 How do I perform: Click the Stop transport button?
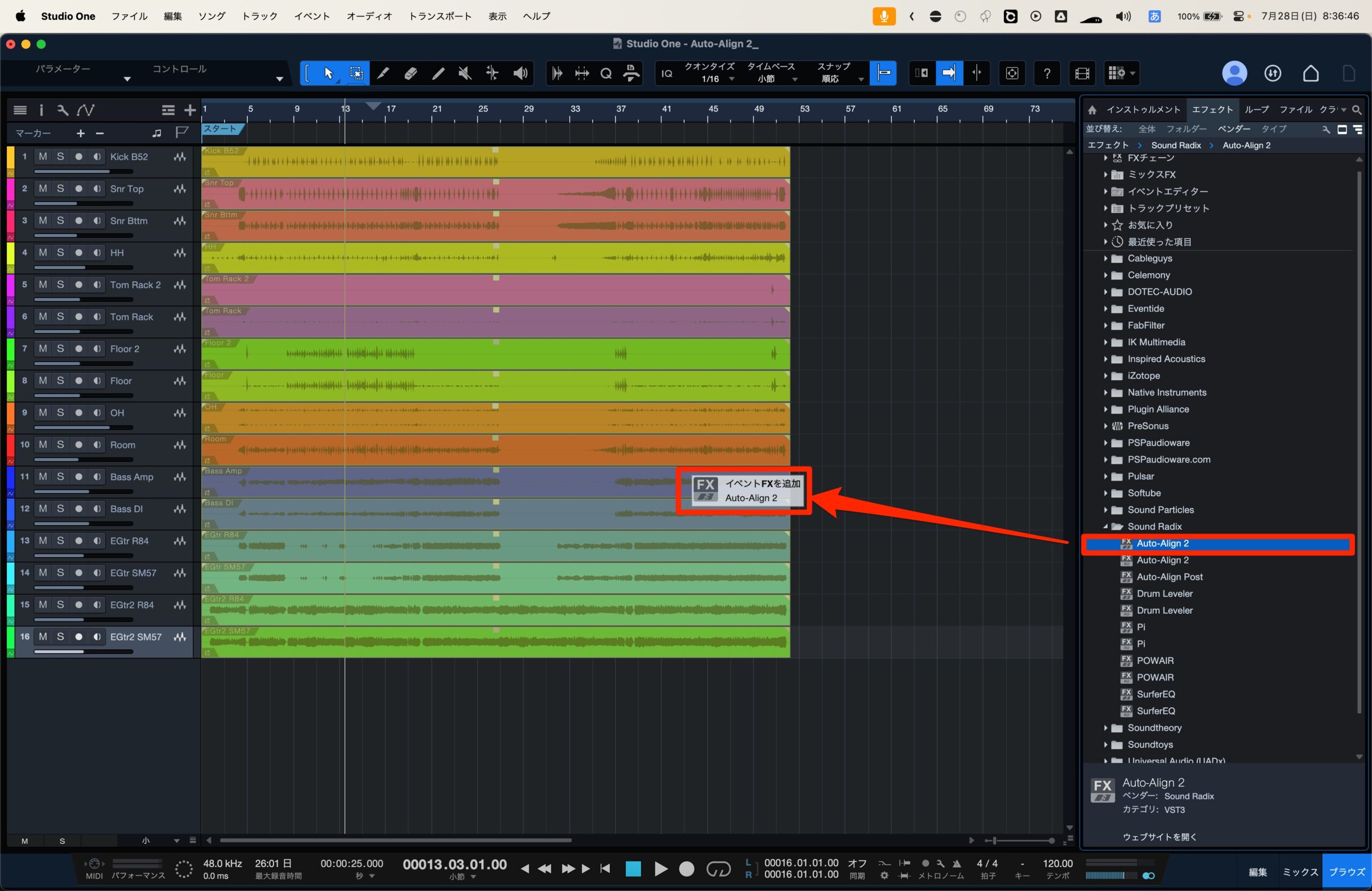click(633, 868)
